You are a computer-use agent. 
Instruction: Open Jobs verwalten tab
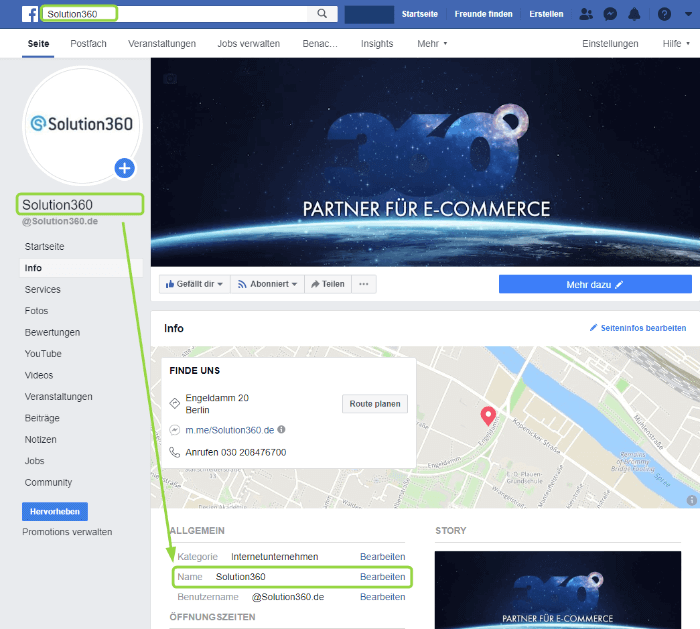point(249,44)
